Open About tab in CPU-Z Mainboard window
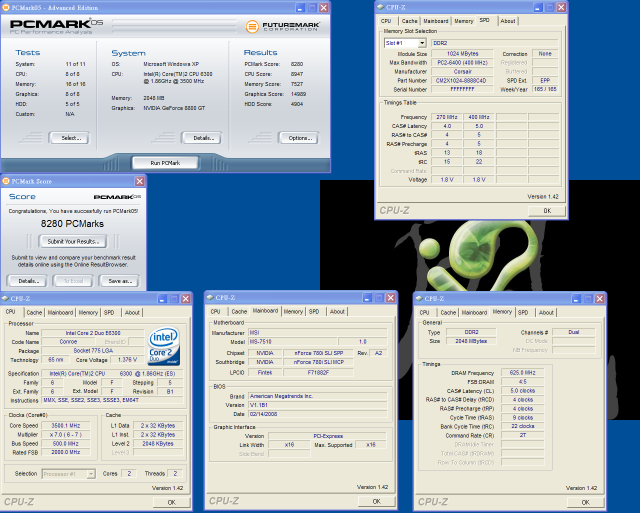Screen dimensions: 640x513 click(337, 312)
